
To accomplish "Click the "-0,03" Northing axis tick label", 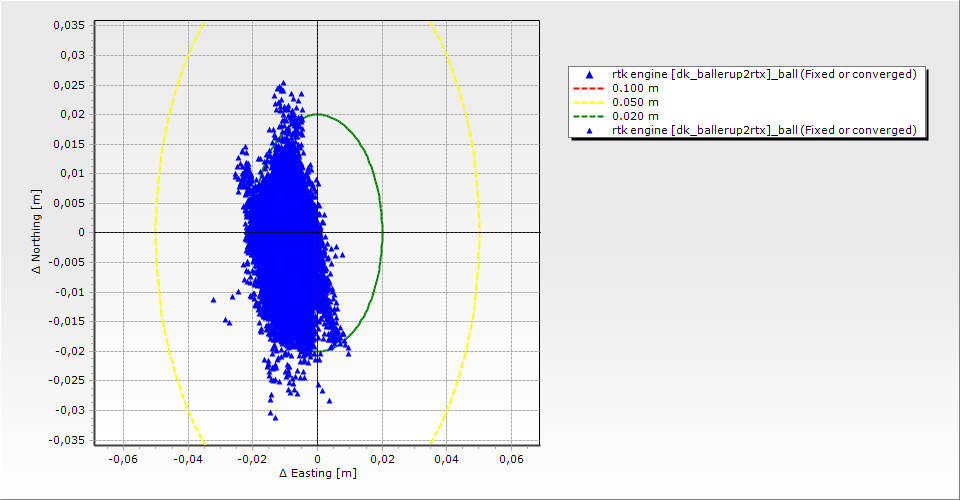I will click(70, 411).
